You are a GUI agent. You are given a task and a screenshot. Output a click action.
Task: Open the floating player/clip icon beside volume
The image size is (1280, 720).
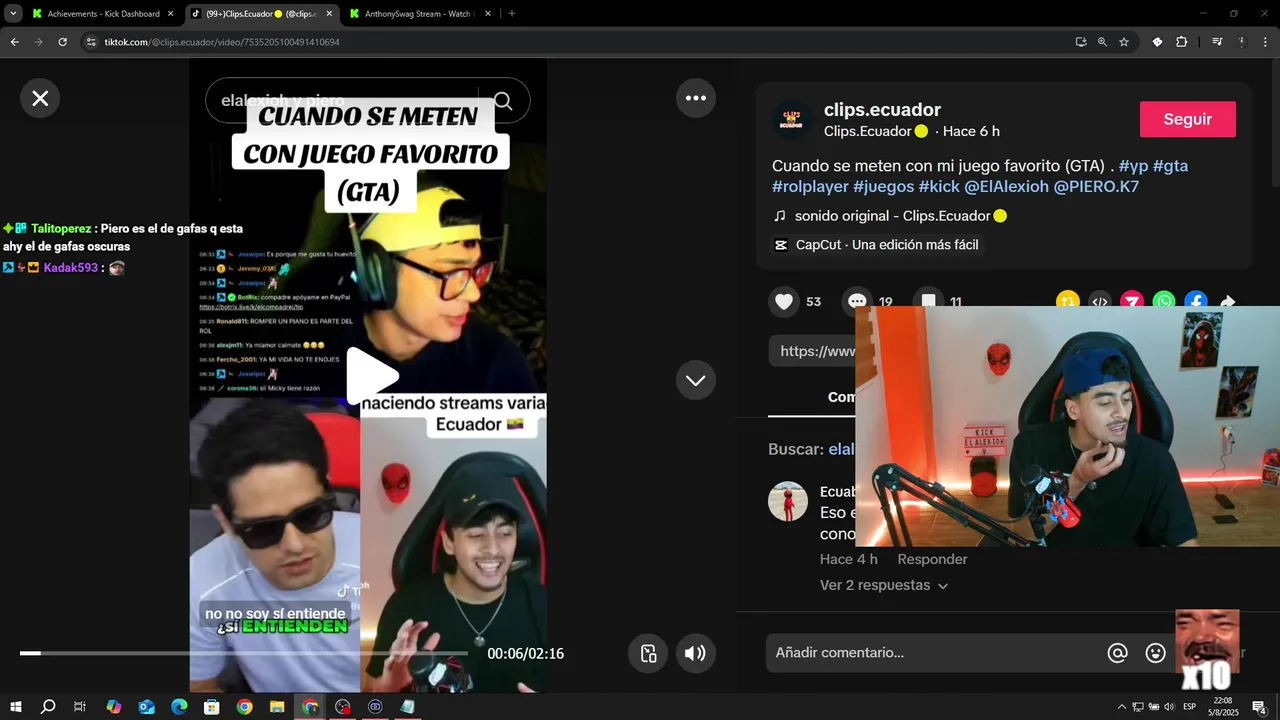coord(648,653)
